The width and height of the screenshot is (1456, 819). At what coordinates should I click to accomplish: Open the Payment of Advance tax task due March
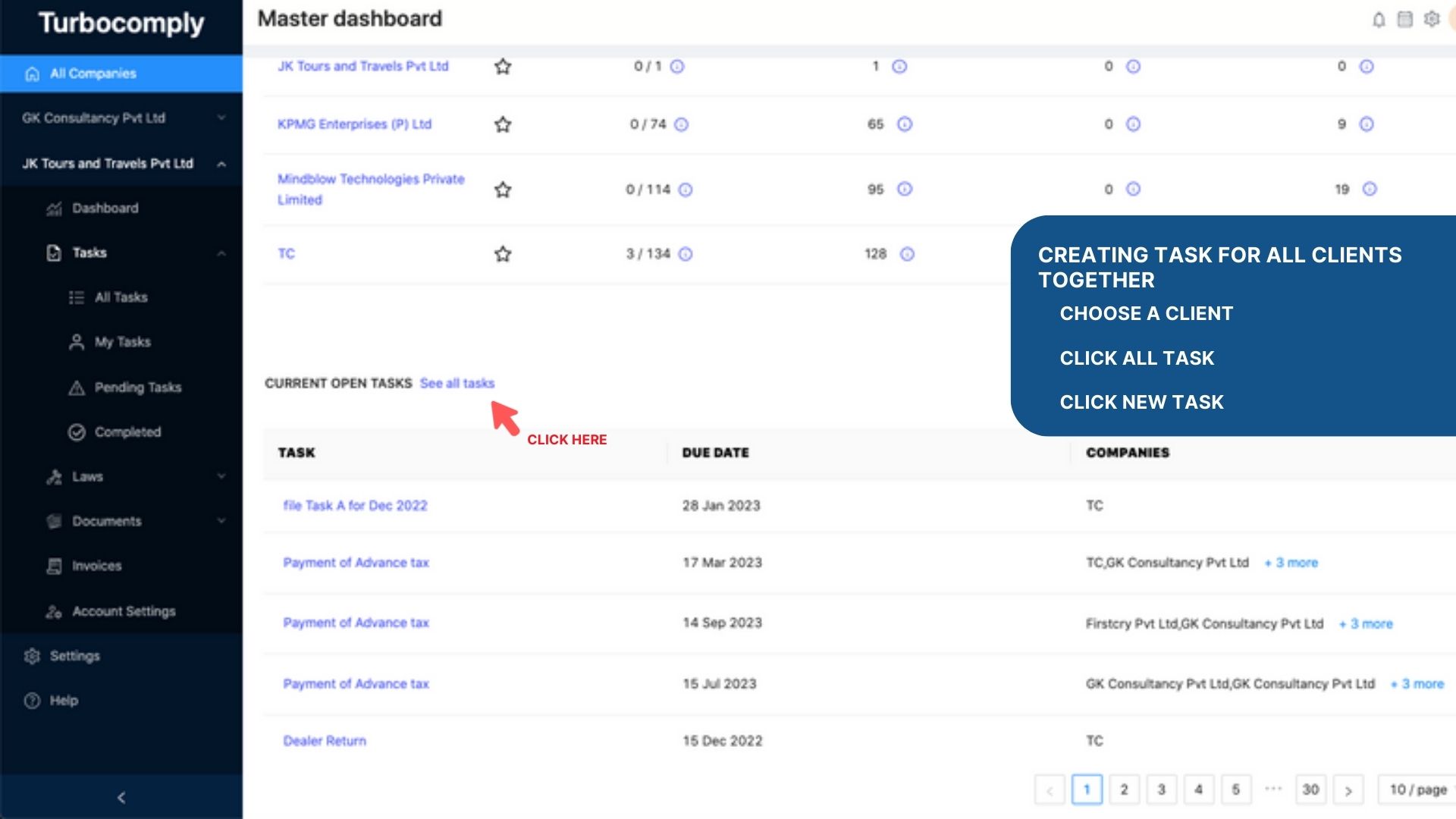click(x=356, y=562)
